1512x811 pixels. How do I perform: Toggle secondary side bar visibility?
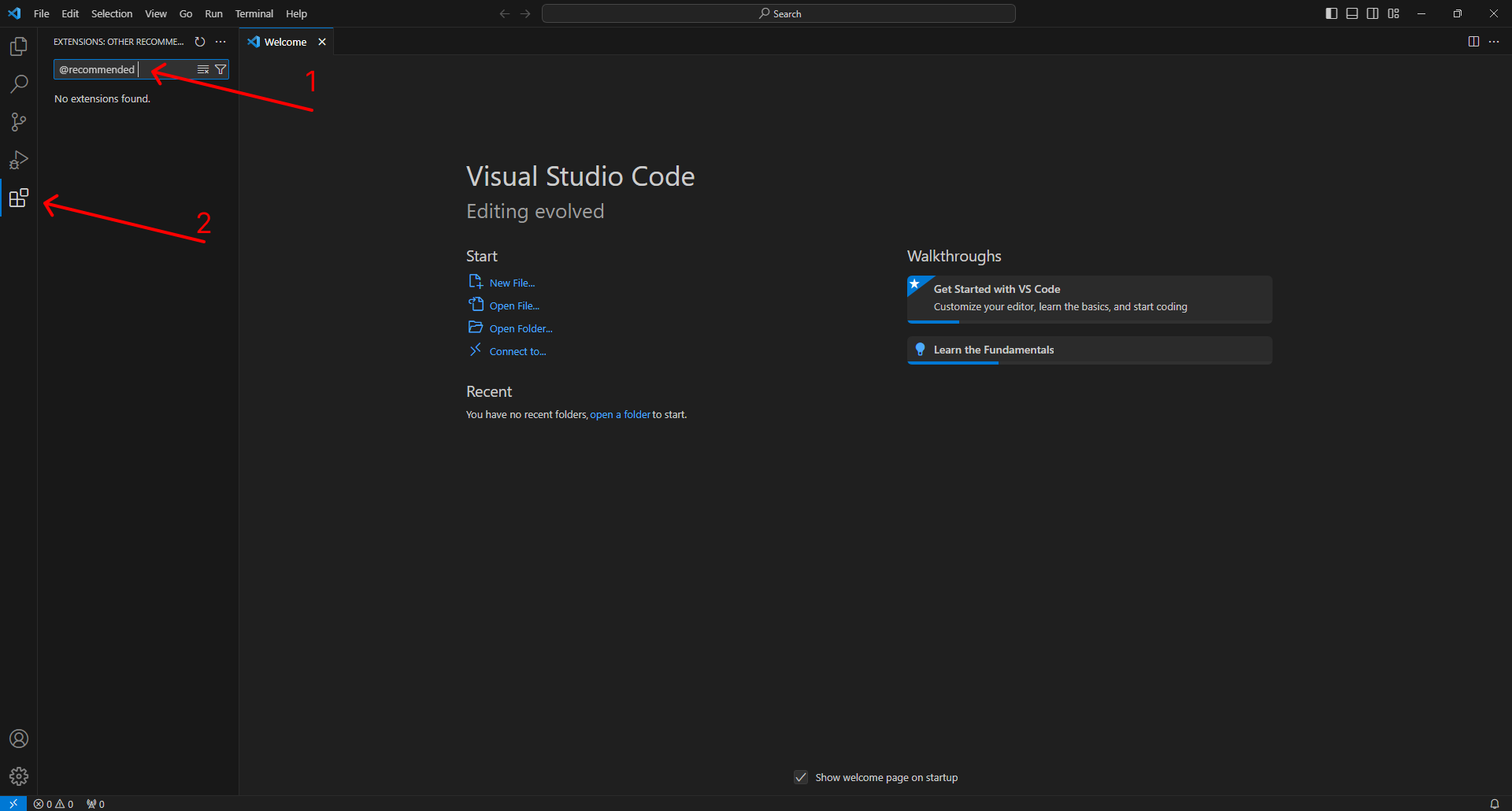click(1373, 13)
